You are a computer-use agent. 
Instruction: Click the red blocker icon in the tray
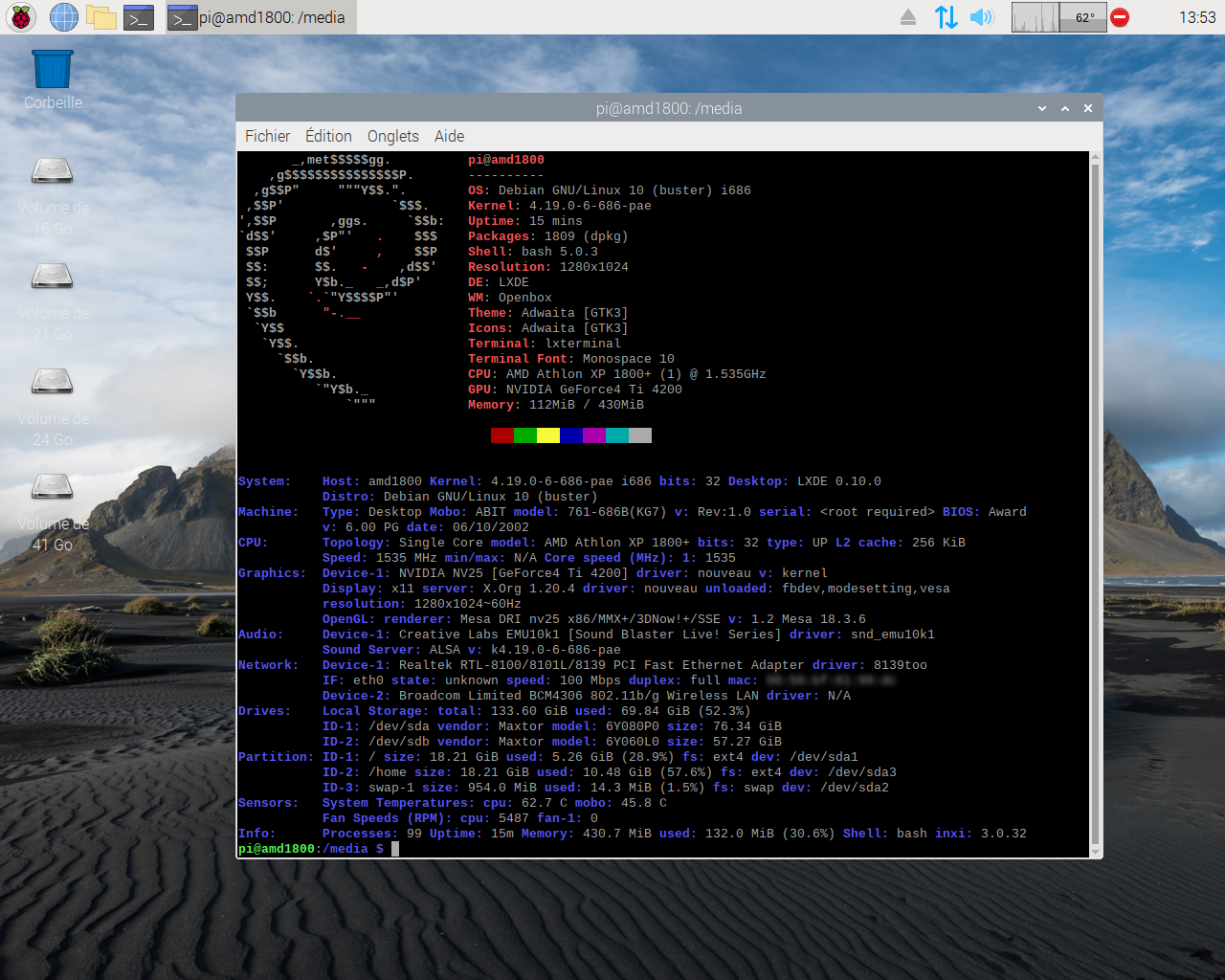click(1119, 16)
